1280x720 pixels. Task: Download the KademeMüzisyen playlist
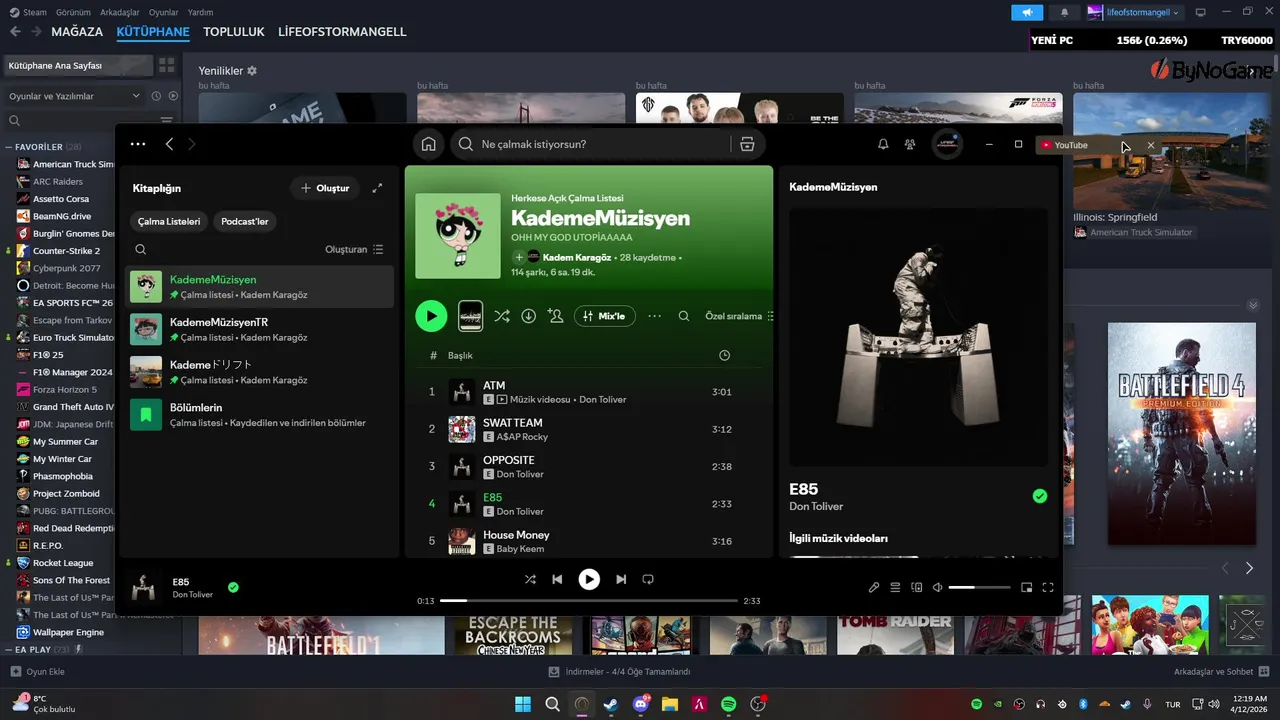528,316
